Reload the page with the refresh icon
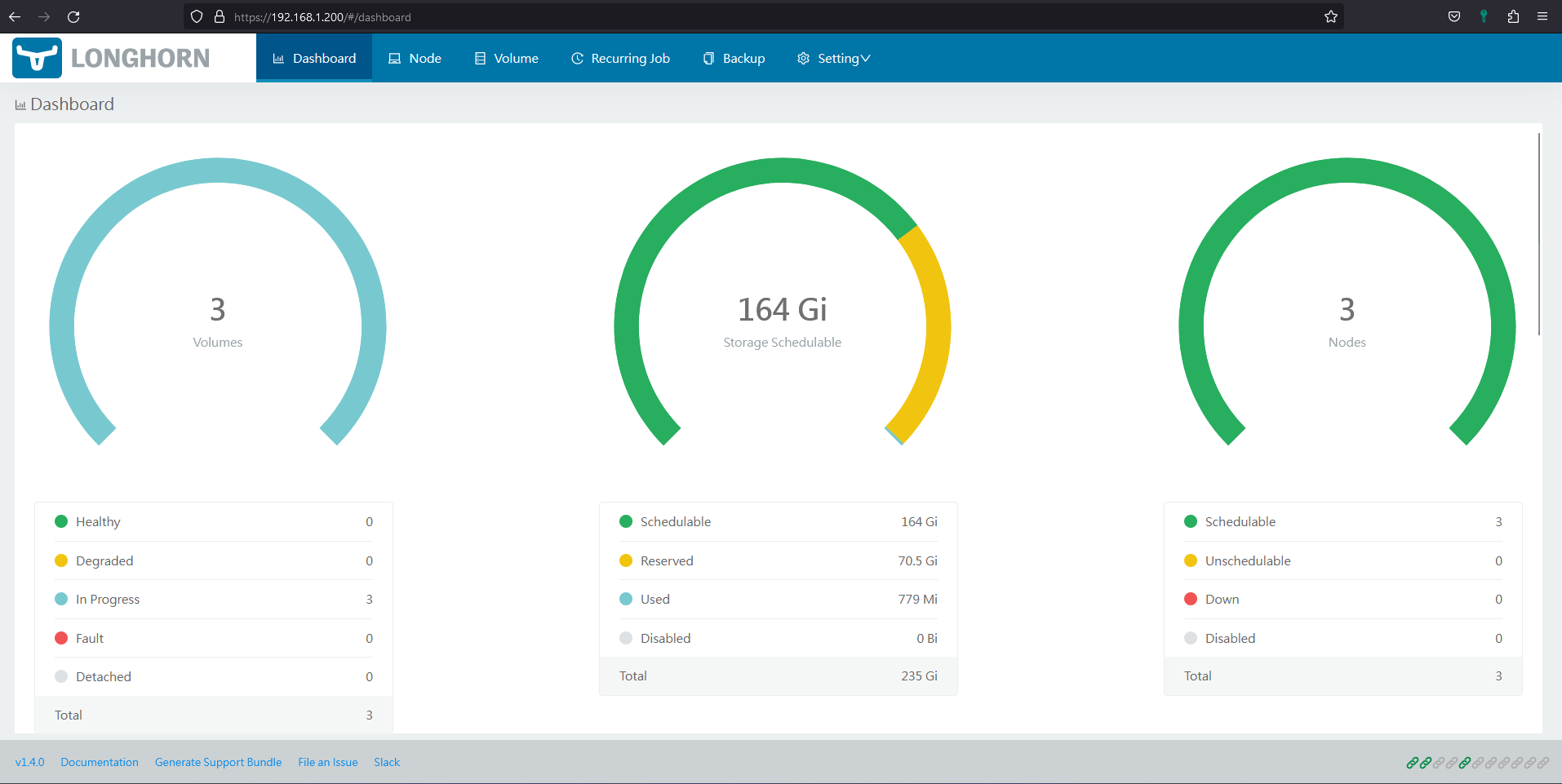Screen dimensions: 1562x784 (x=73, y=16)
